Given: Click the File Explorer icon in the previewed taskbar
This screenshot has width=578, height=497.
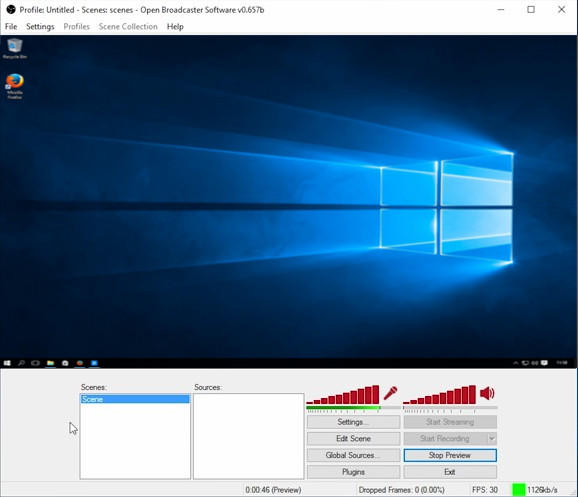Looking at the screenshot, I should [x=51, y=363].
